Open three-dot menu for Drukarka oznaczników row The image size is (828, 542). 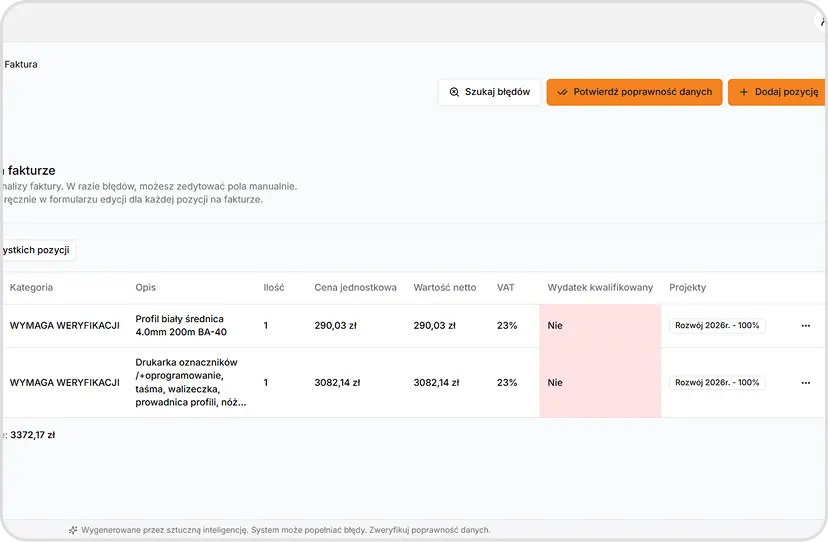click(x=805, y=383)
